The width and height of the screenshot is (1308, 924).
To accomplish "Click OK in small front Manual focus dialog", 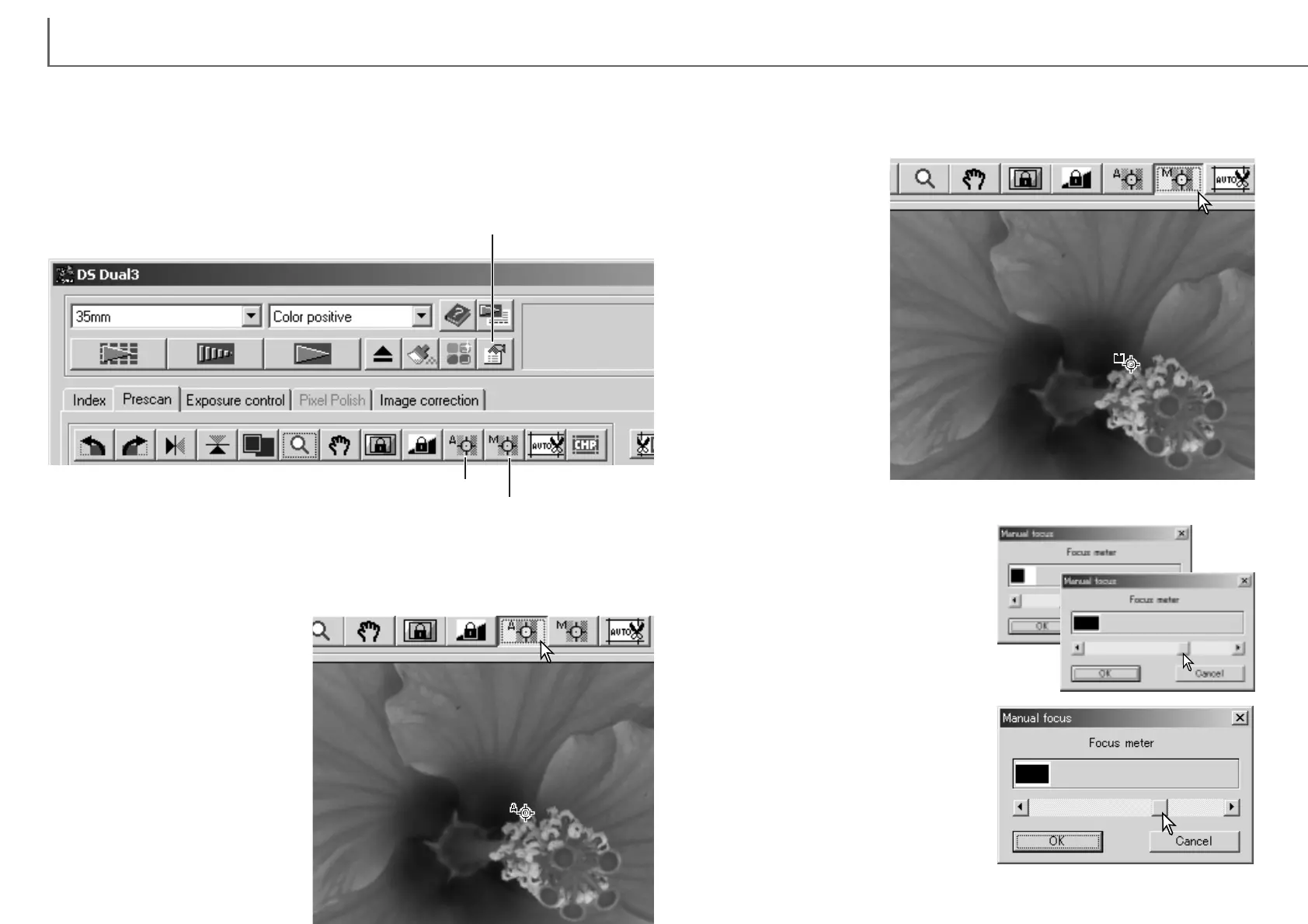I will click(x=1105, y=673).
